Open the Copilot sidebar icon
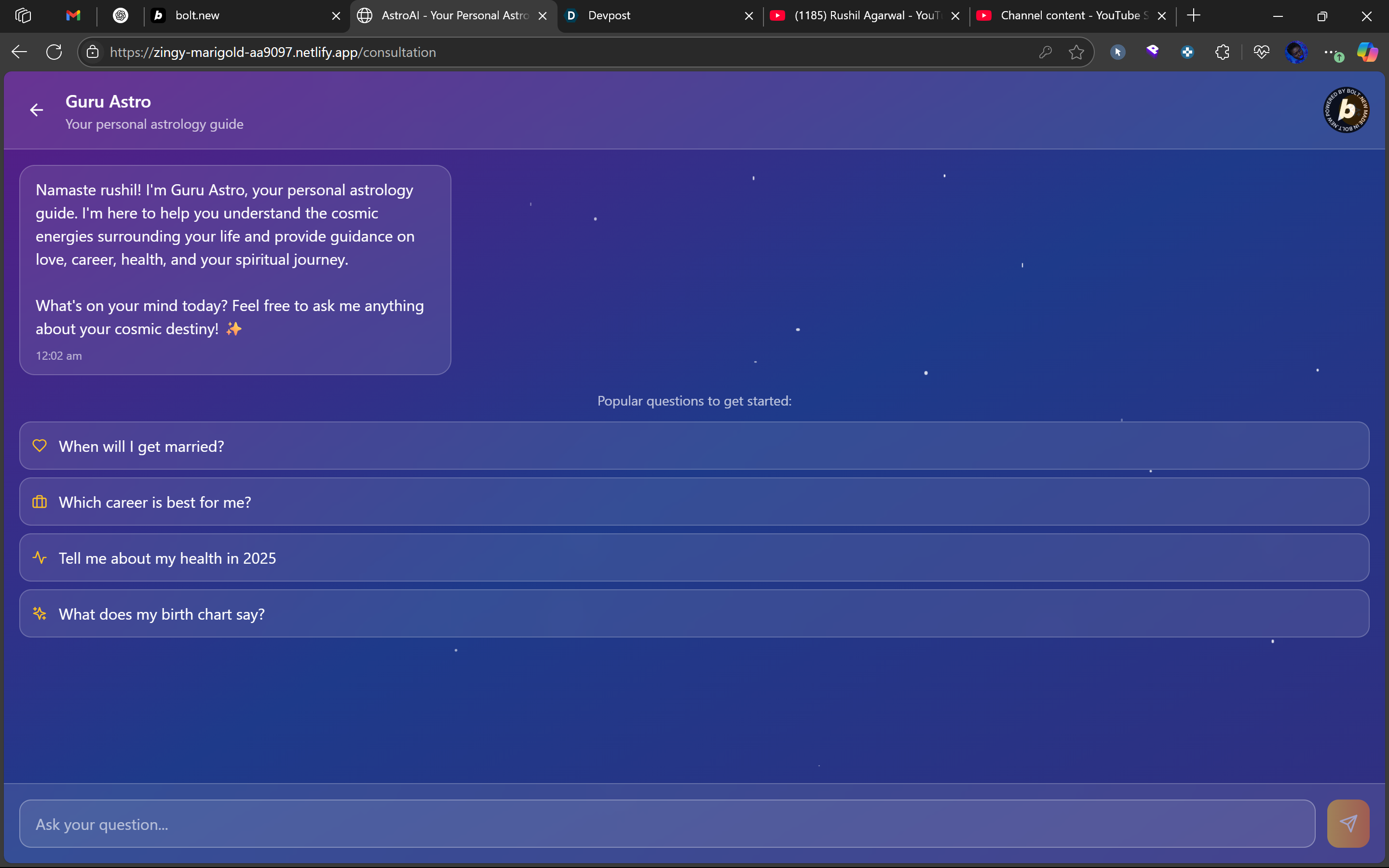 click(x=1367, y=52)
